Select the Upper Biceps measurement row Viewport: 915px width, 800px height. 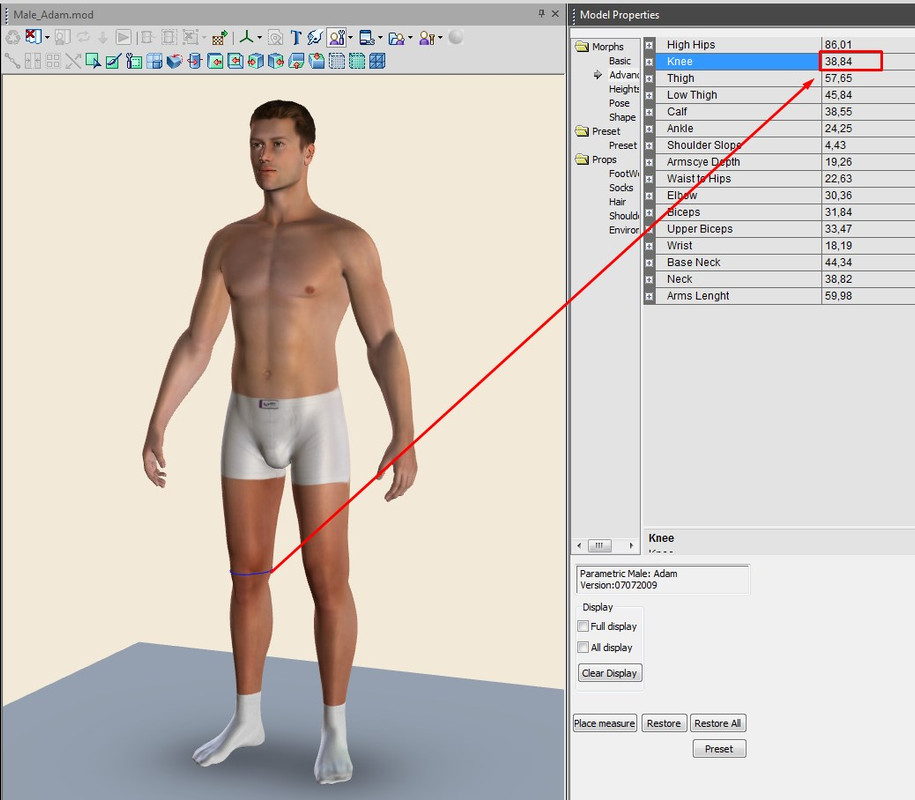coord(779,229)
